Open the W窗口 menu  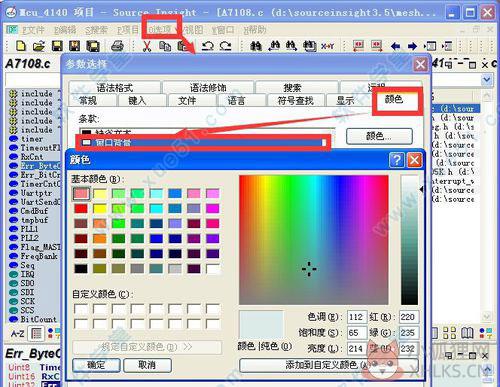(223, 30)
